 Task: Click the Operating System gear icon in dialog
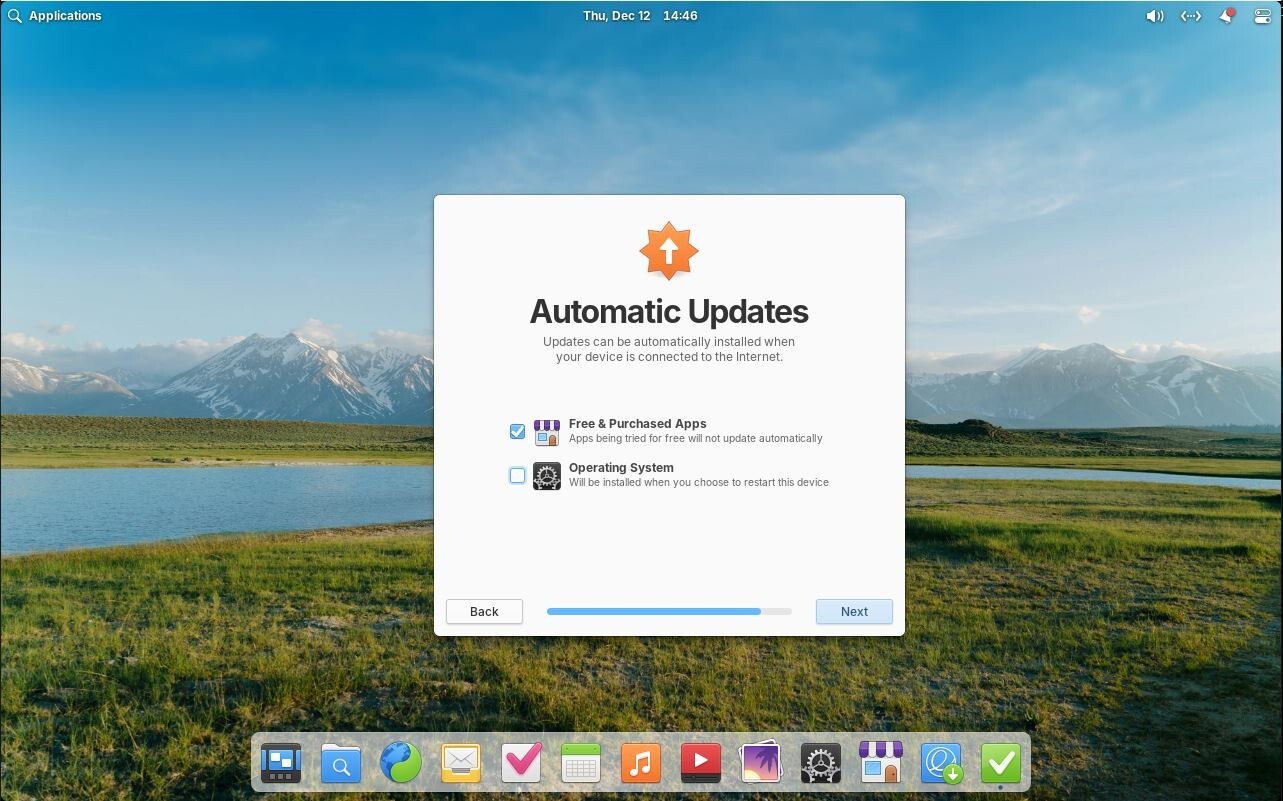point(547,476)
